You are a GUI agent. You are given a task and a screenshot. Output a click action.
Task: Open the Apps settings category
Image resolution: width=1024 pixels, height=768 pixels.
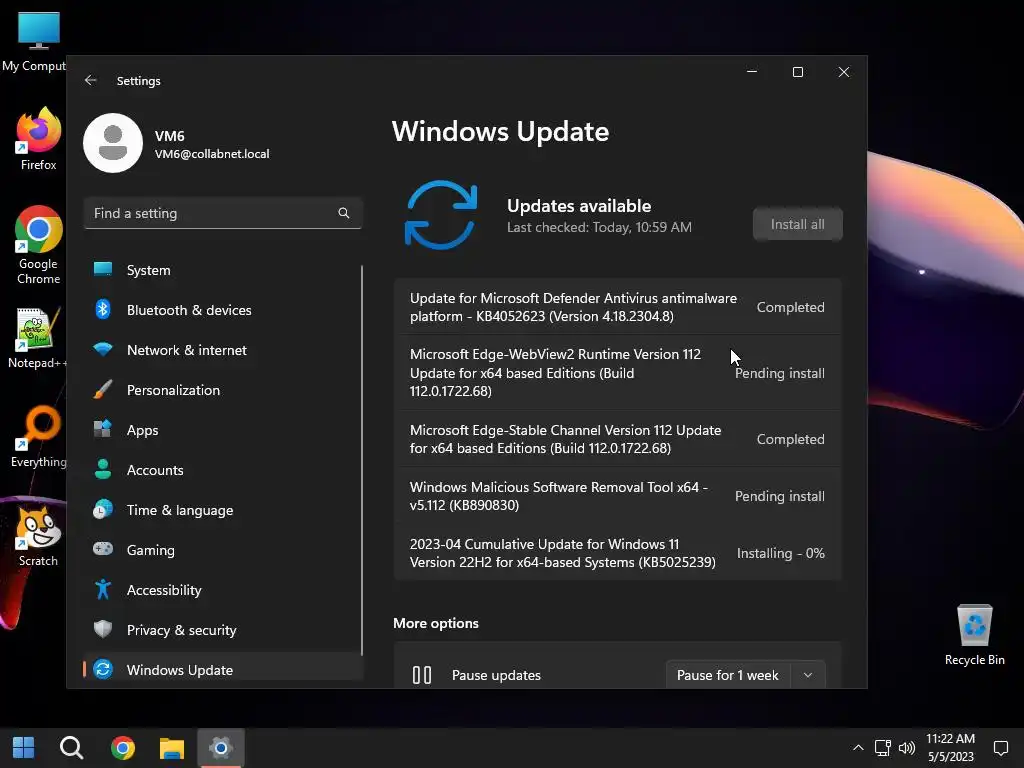point(222,430)
